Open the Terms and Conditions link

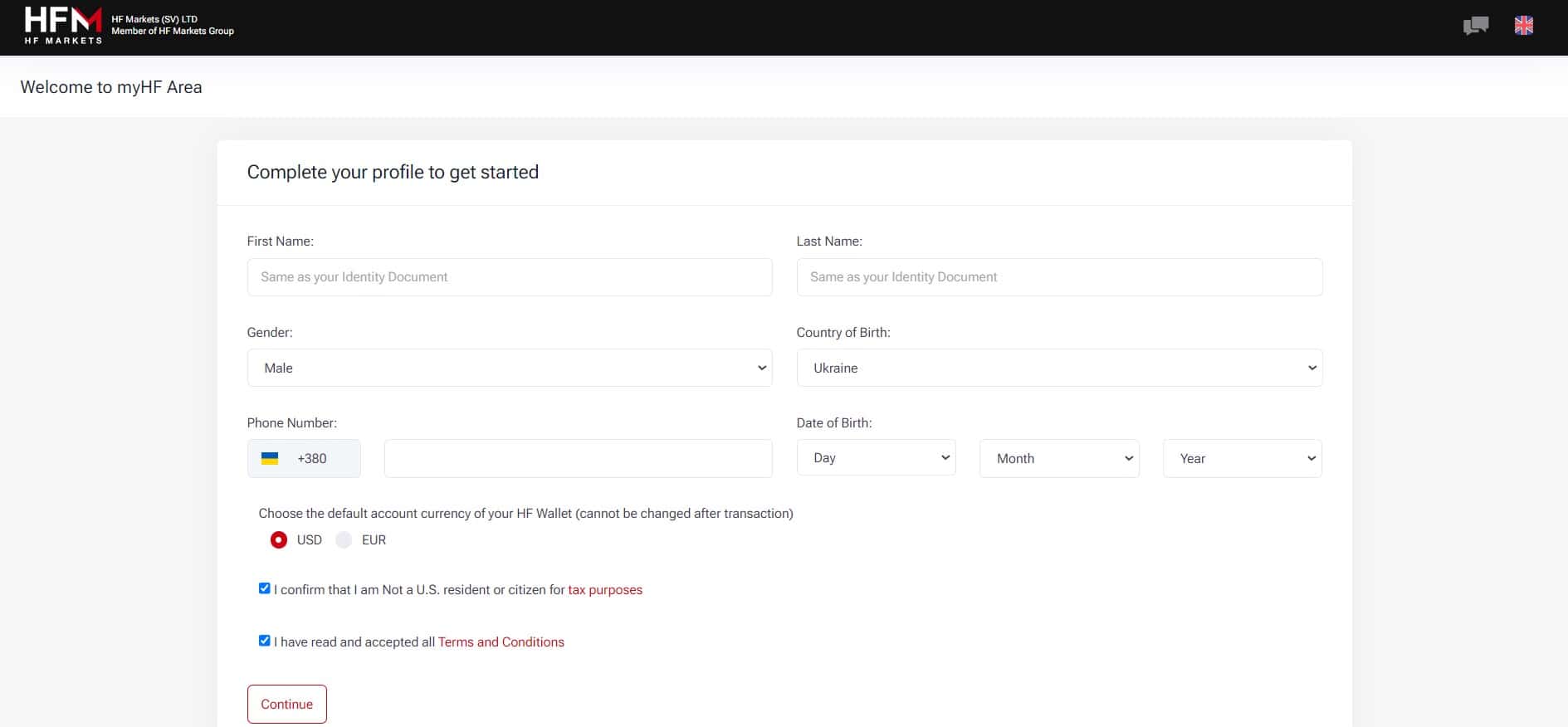[501, 642]
